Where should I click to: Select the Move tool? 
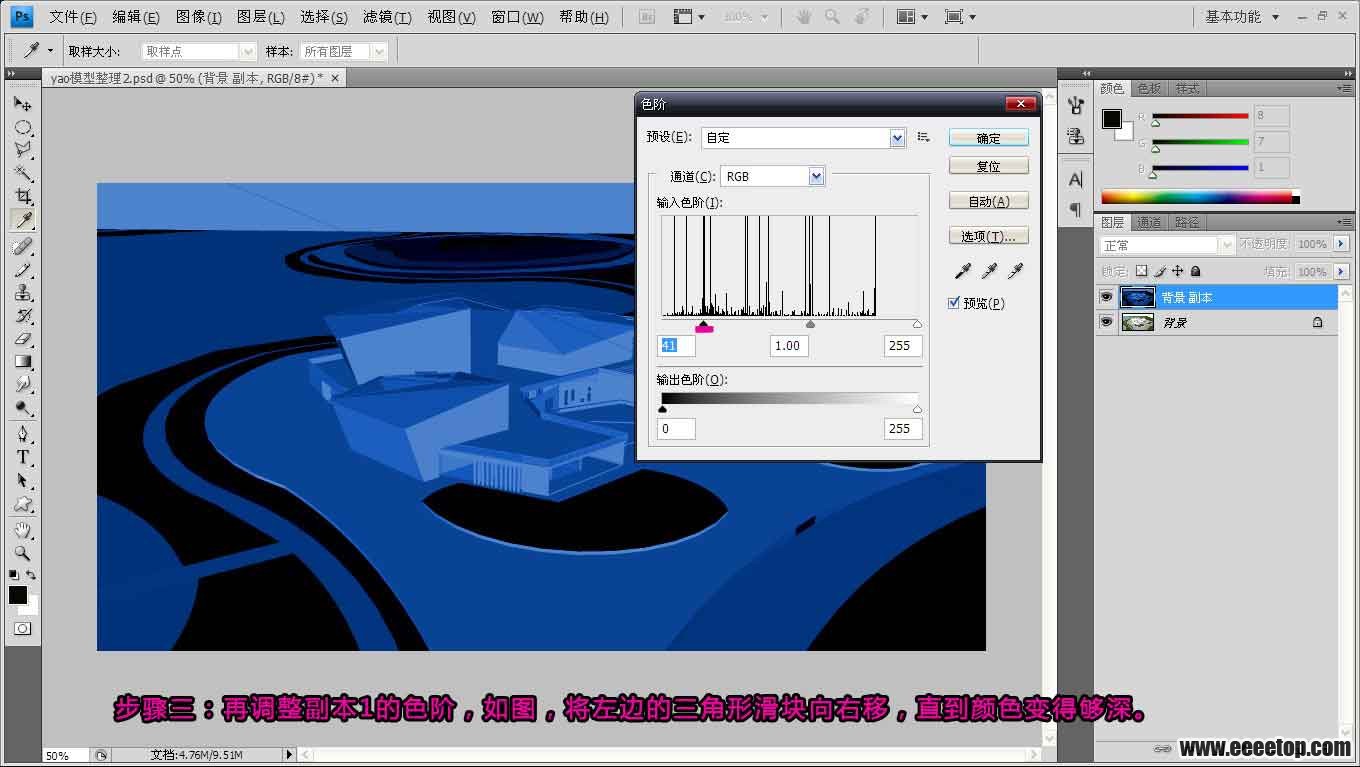click(x=22, y=103)
